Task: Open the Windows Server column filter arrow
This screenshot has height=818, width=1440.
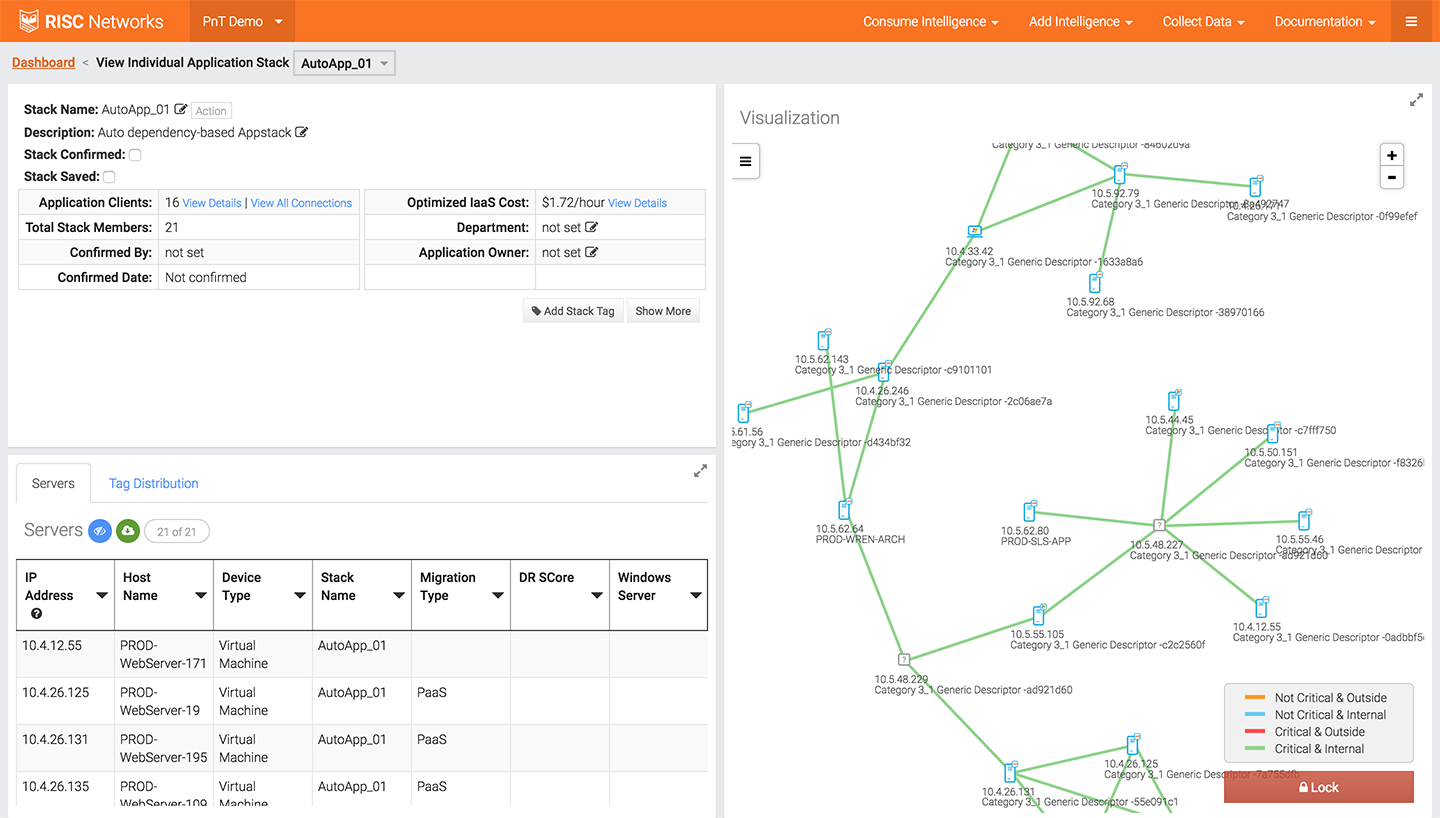Action: point(695,596)
